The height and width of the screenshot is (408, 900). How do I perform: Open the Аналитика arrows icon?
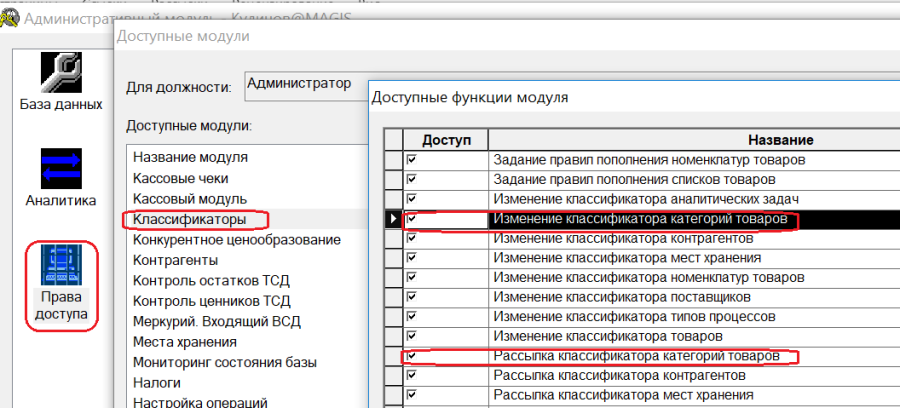tap(61, 168)
